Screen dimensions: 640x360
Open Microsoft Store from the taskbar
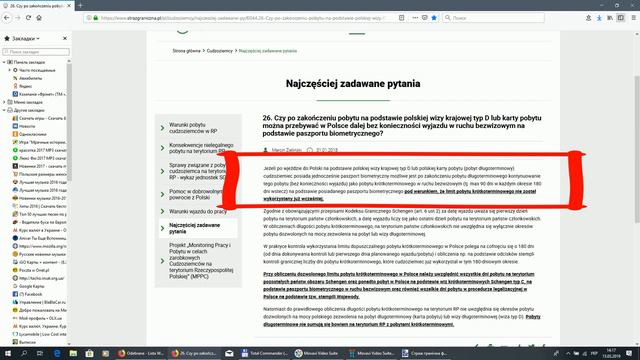click(89, 353)
